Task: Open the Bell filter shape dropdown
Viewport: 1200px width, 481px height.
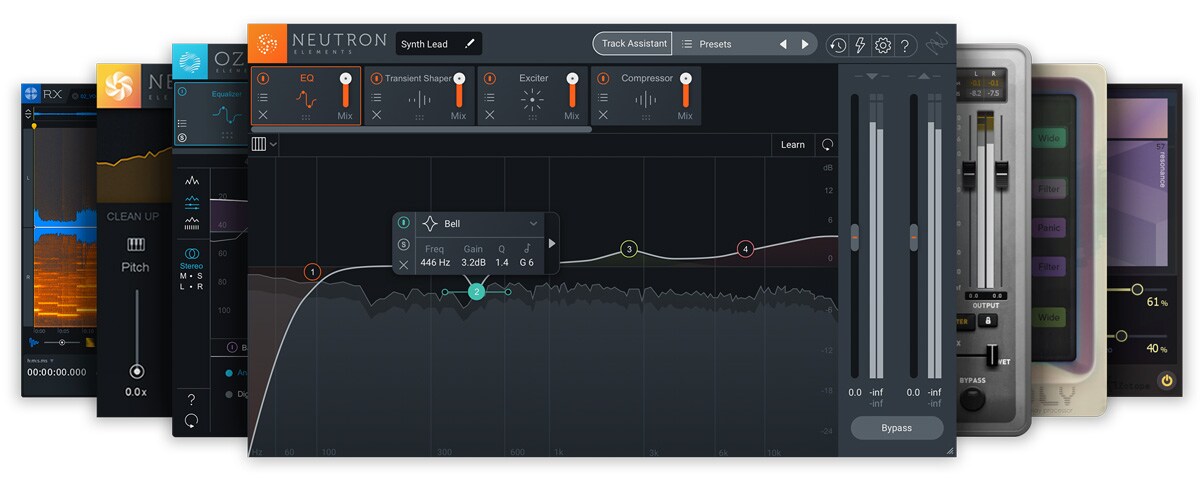Action: [480, 224]
